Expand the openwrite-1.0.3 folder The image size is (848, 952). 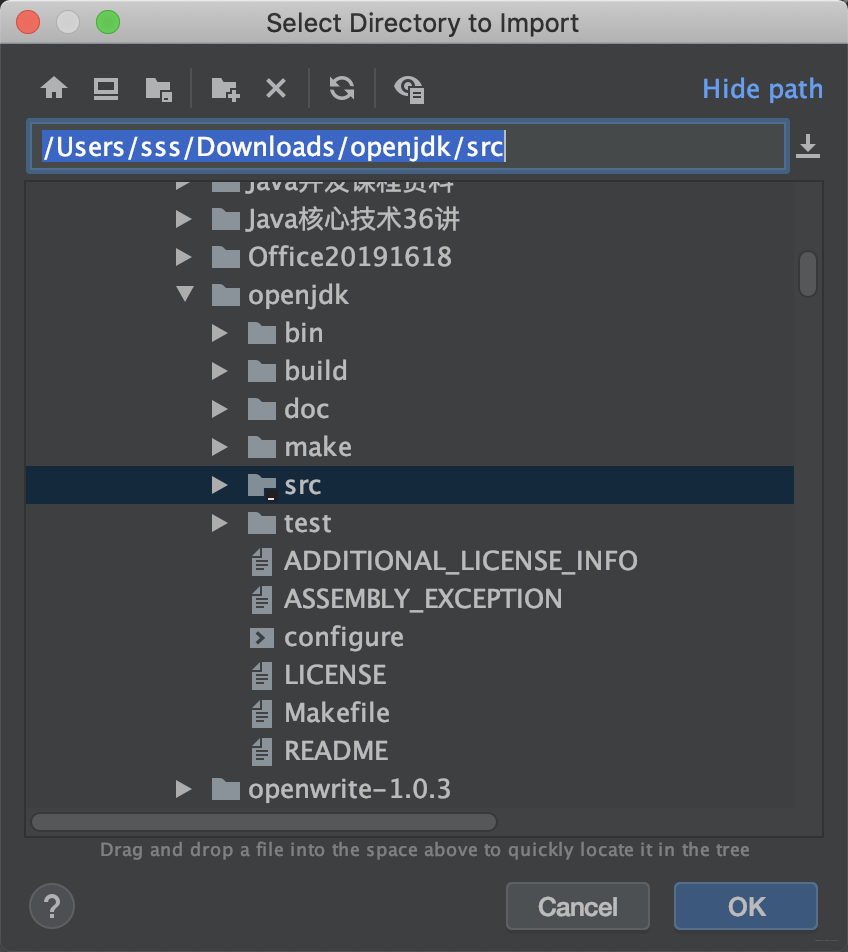pos(183,789)
